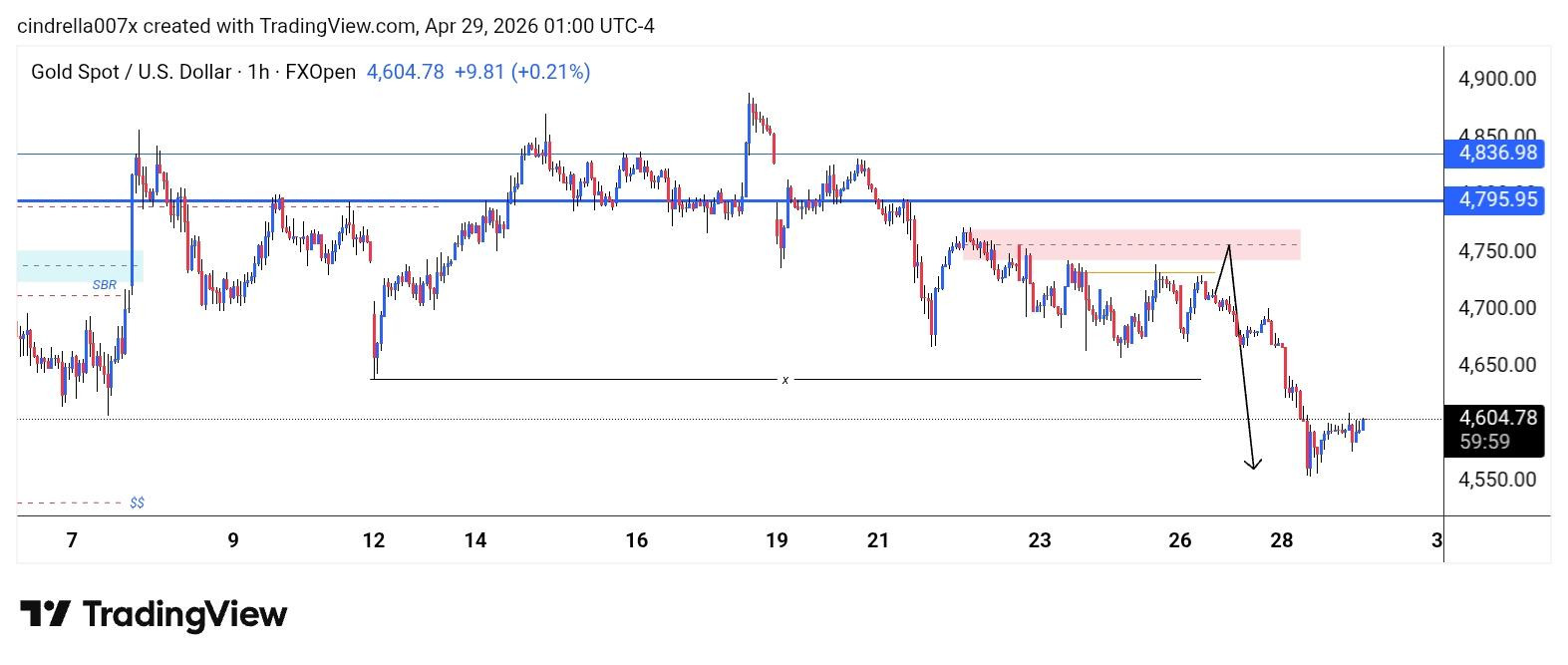Click the 1h timeframe label
The height and width of the screenshot is (665, 1568).
pos(258,72)
